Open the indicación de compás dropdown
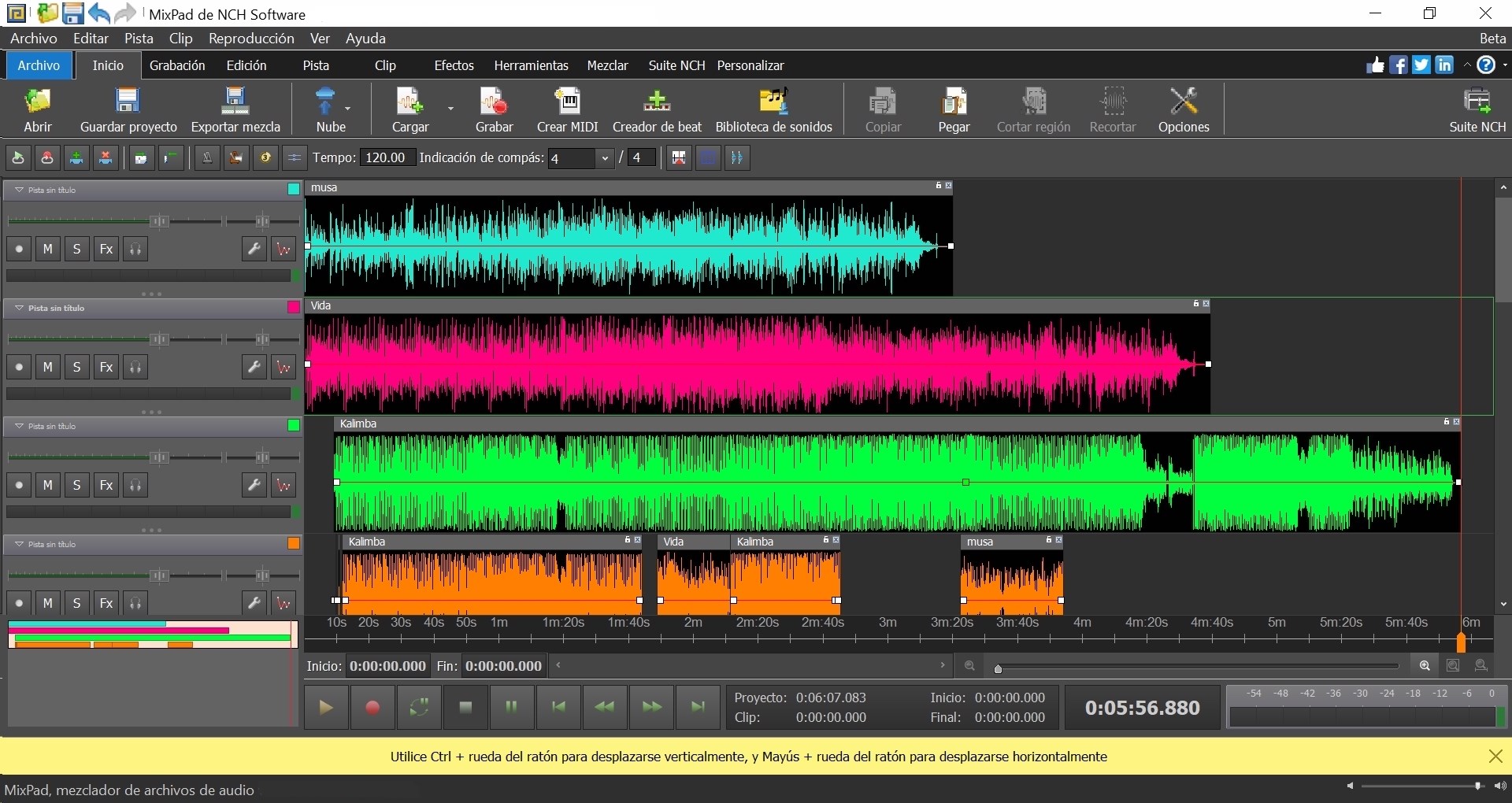 605,157
